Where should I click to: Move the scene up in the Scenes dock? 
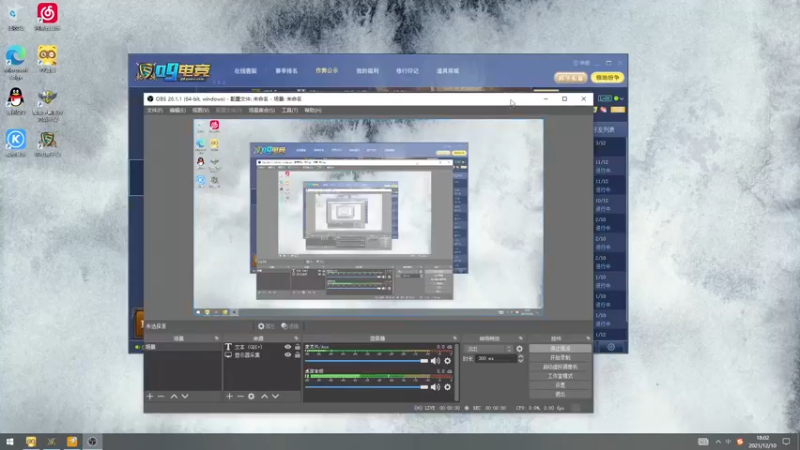click(x=174, y=396)
